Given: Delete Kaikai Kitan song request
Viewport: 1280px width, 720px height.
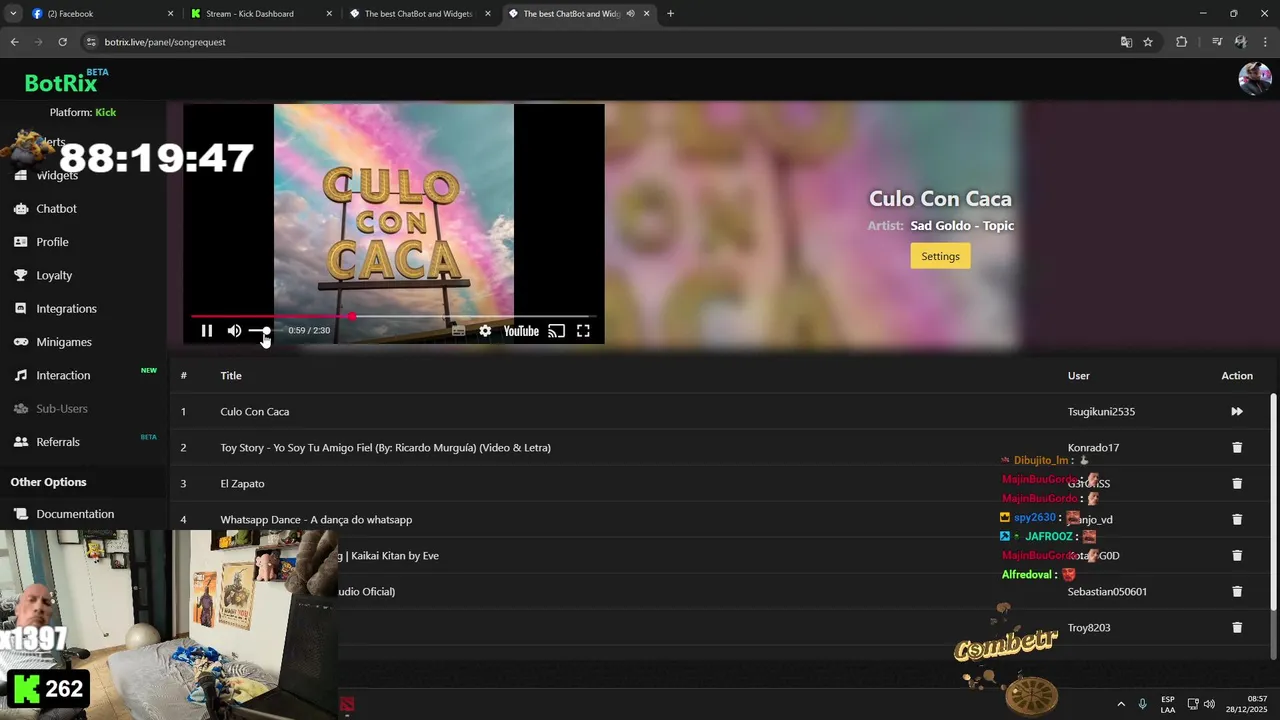Looking at the screenshot, I should click(1237, 556).
